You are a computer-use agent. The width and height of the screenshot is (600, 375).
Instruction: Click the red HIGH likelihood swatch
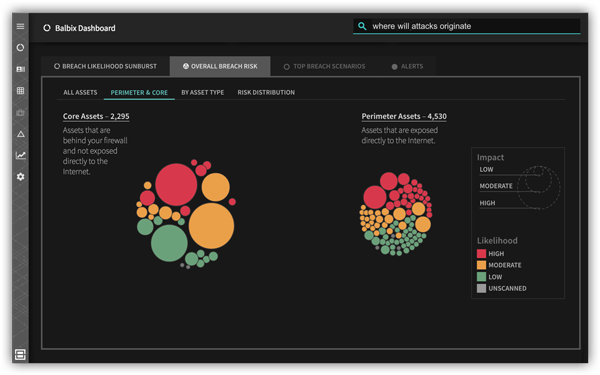481,254
